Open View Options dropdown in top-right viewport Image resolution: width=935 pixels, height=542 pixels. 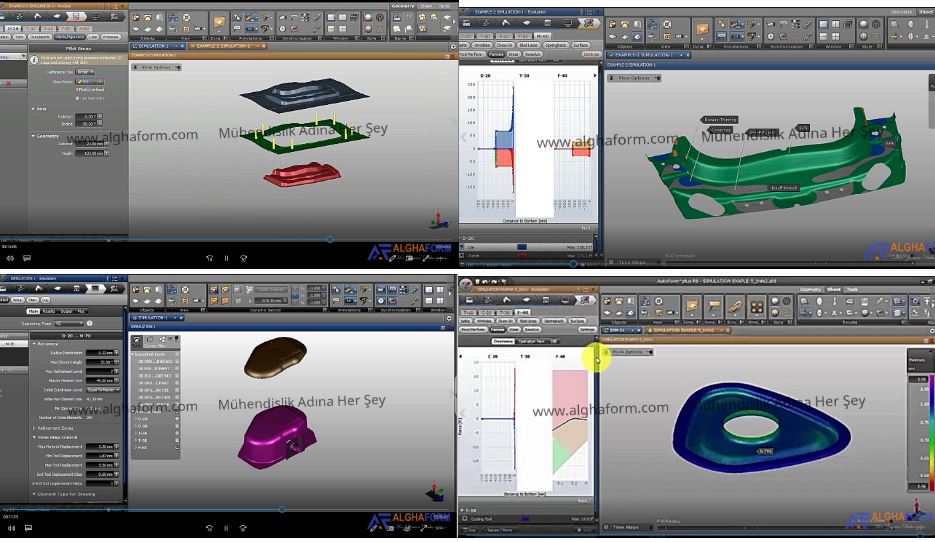tap(634, 78)
